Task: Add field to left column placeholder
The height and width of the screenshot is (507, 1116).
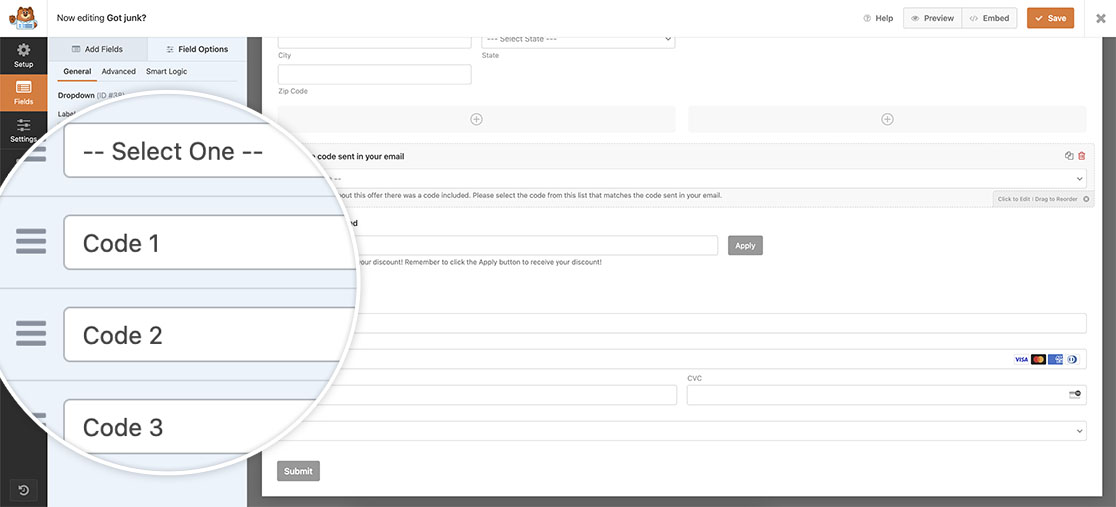Action: (476, 119)
